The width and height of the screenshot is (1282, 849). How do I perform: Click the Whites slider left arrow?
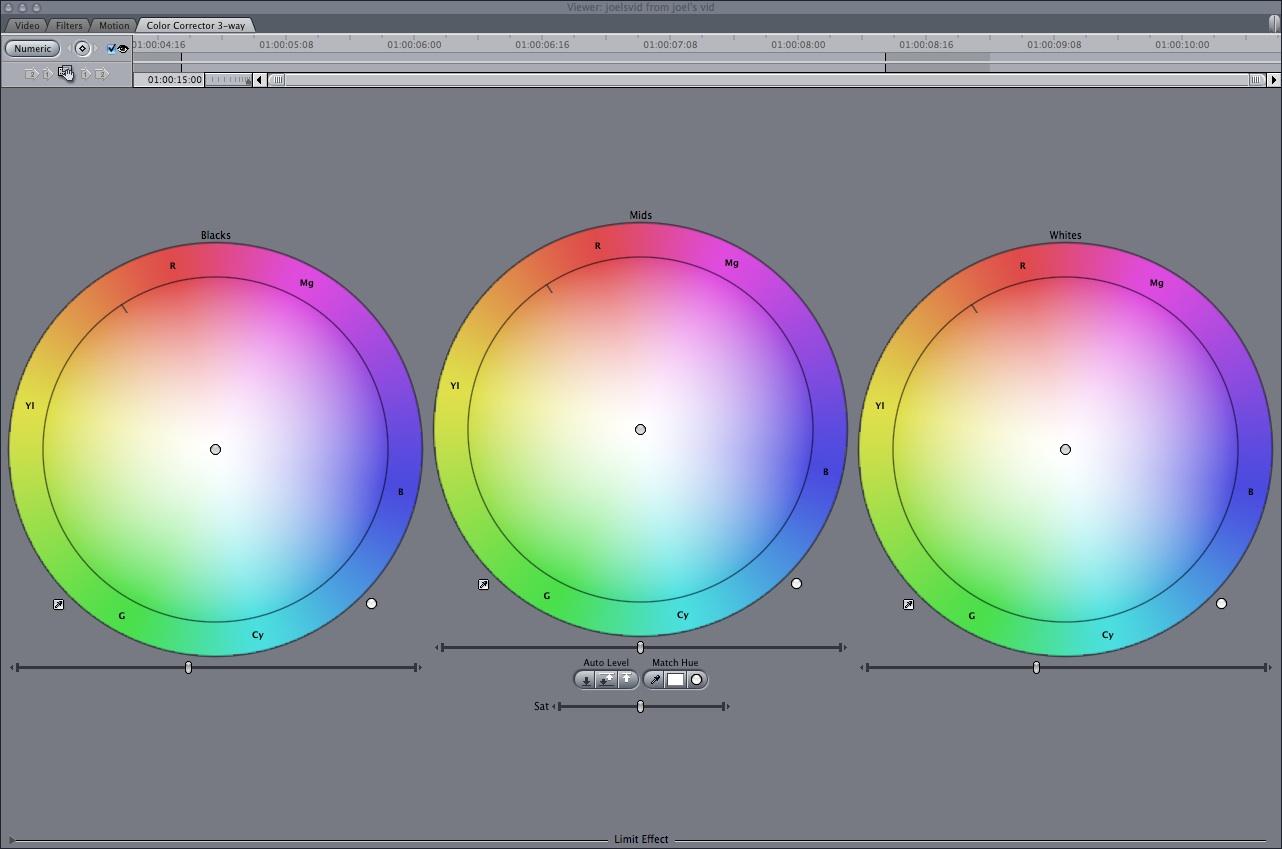click(864, 667)
